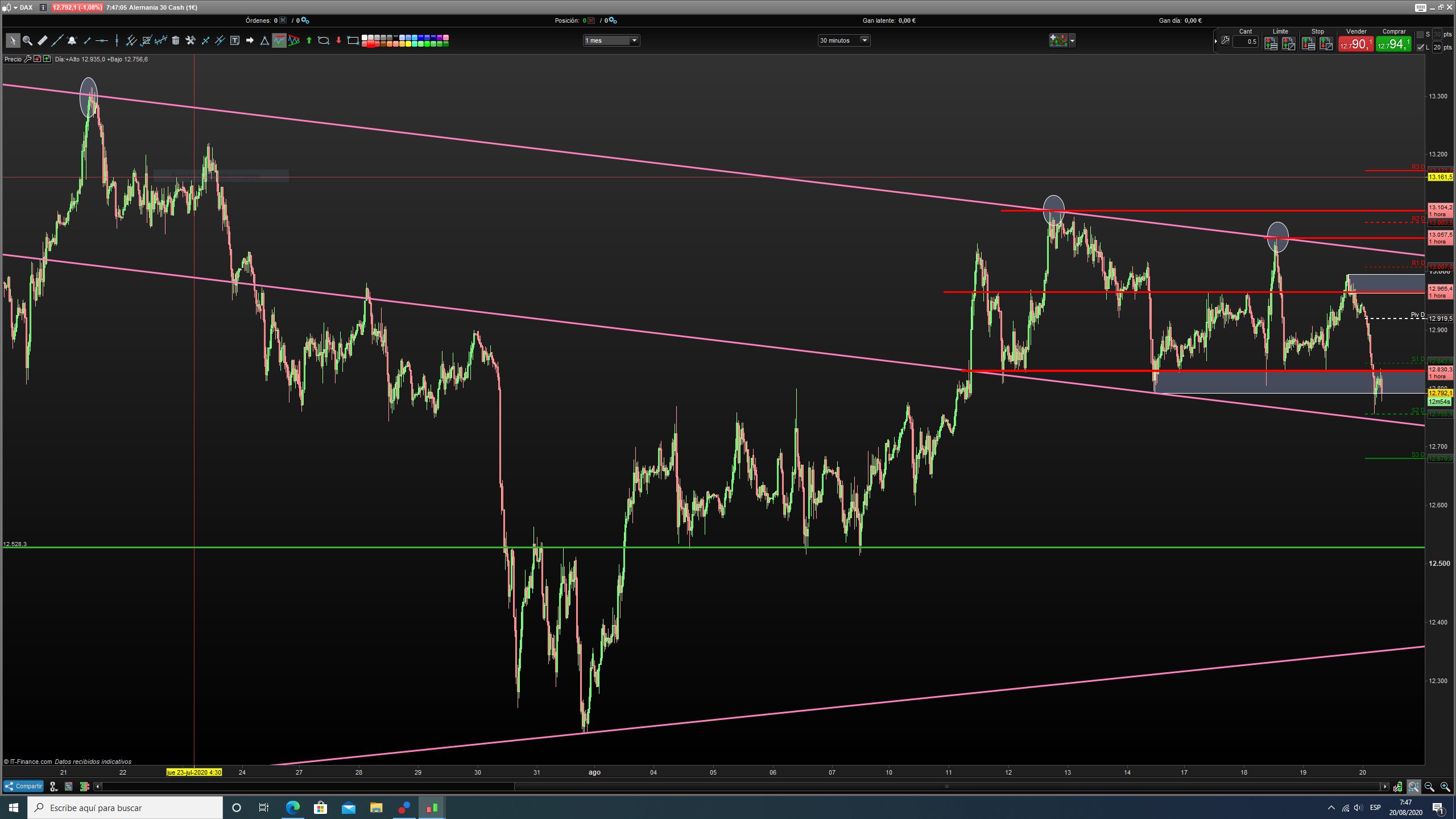Select the ellipse drawing tool
1456x819 pixels.
click(324, 40)
